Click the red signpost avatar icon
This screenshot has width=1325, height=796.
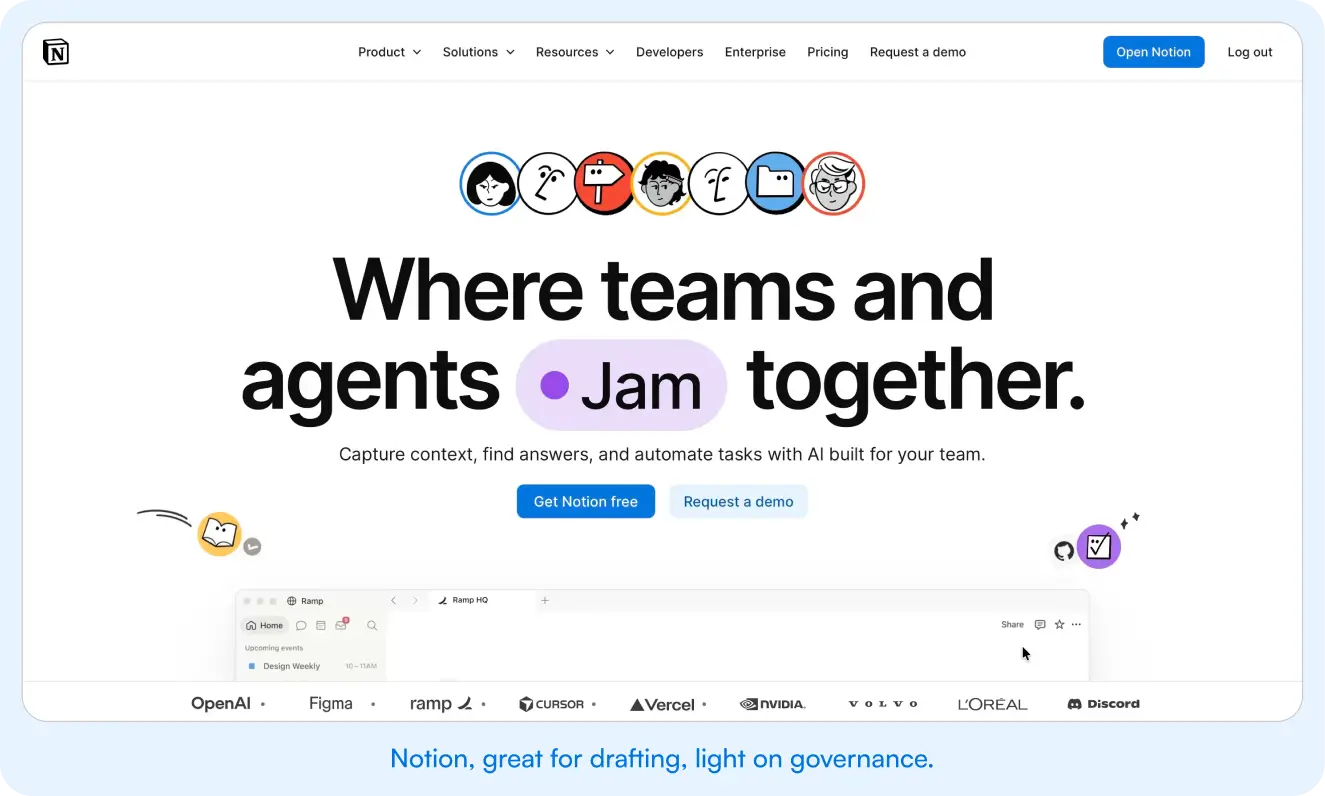pos(605,183)
